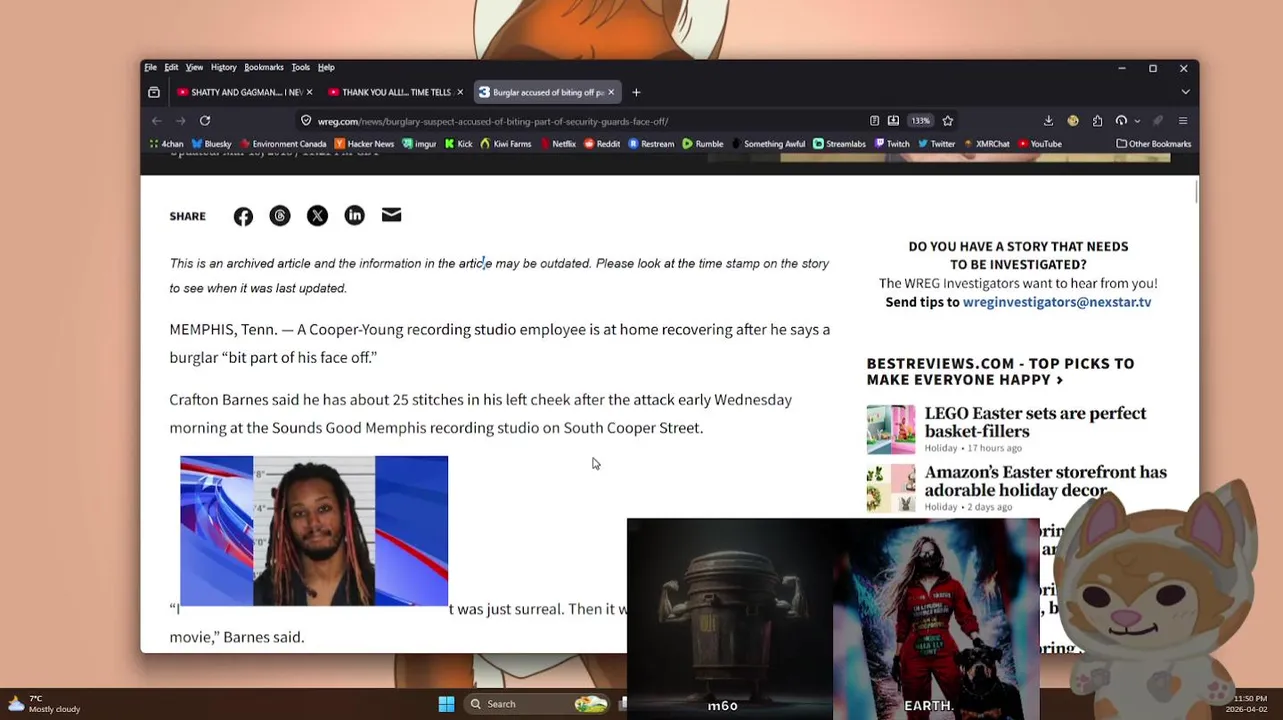Click the suspect mugshot image
This screenshot has width=1283, height=720.
[x=314, y=531]
